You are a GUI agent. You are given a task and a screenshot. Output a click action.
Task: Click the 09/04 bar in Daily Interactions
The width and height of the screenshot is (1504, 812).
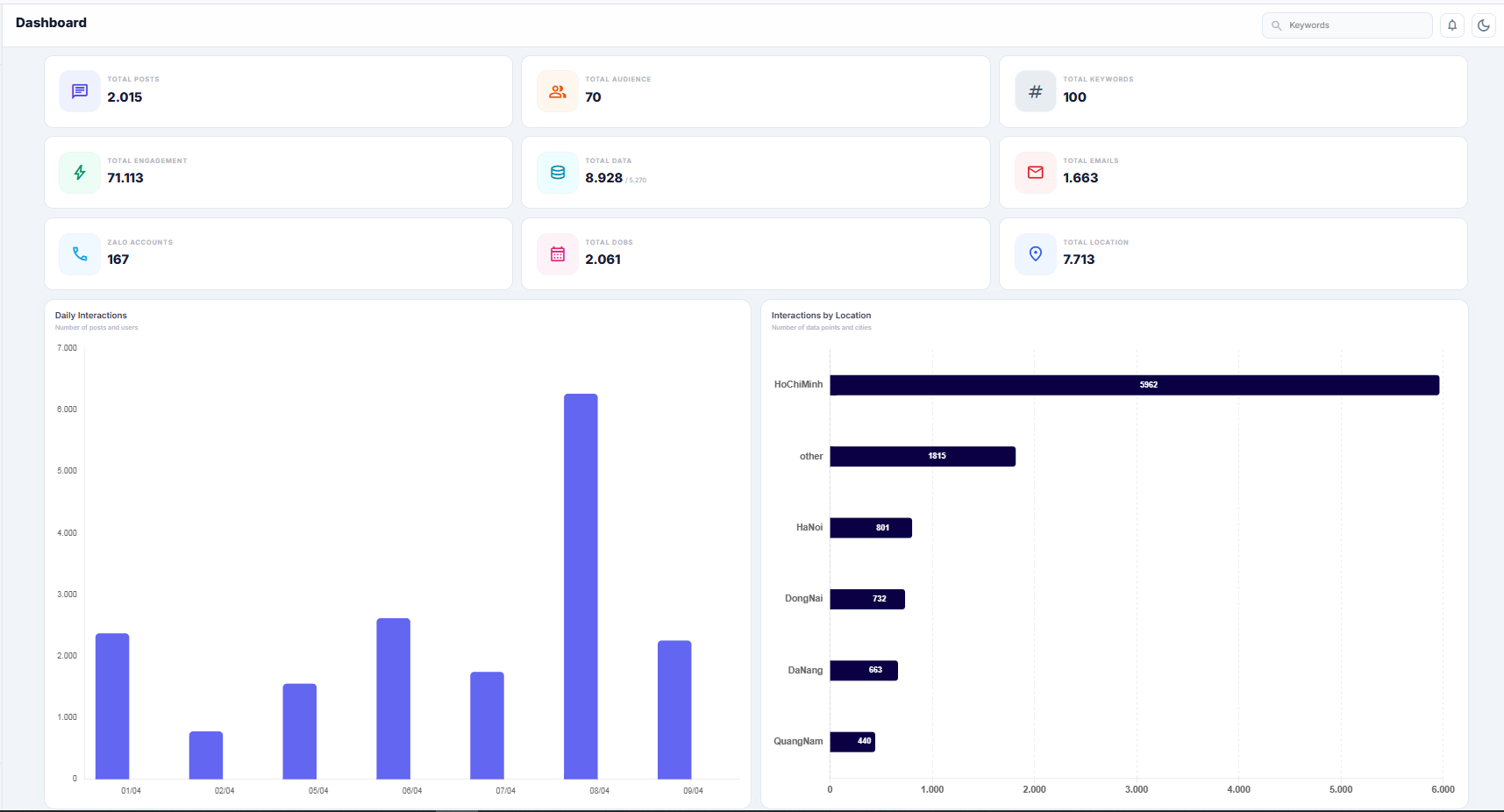[x=674, y=709]
